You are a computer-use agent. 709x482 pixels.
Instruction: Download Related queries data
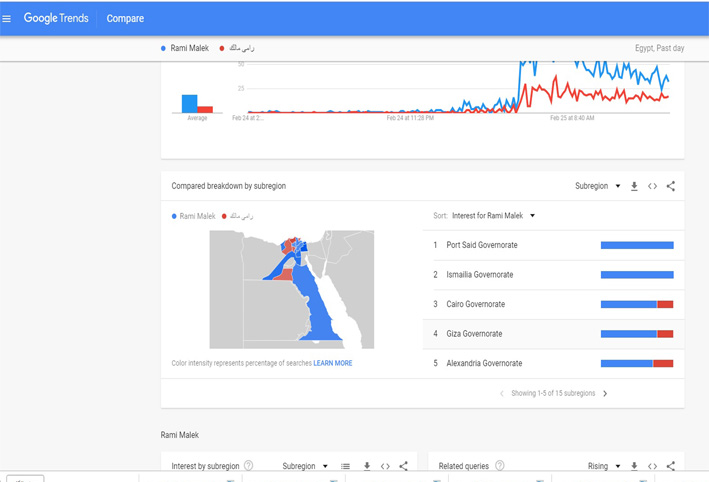coord(634,466)
